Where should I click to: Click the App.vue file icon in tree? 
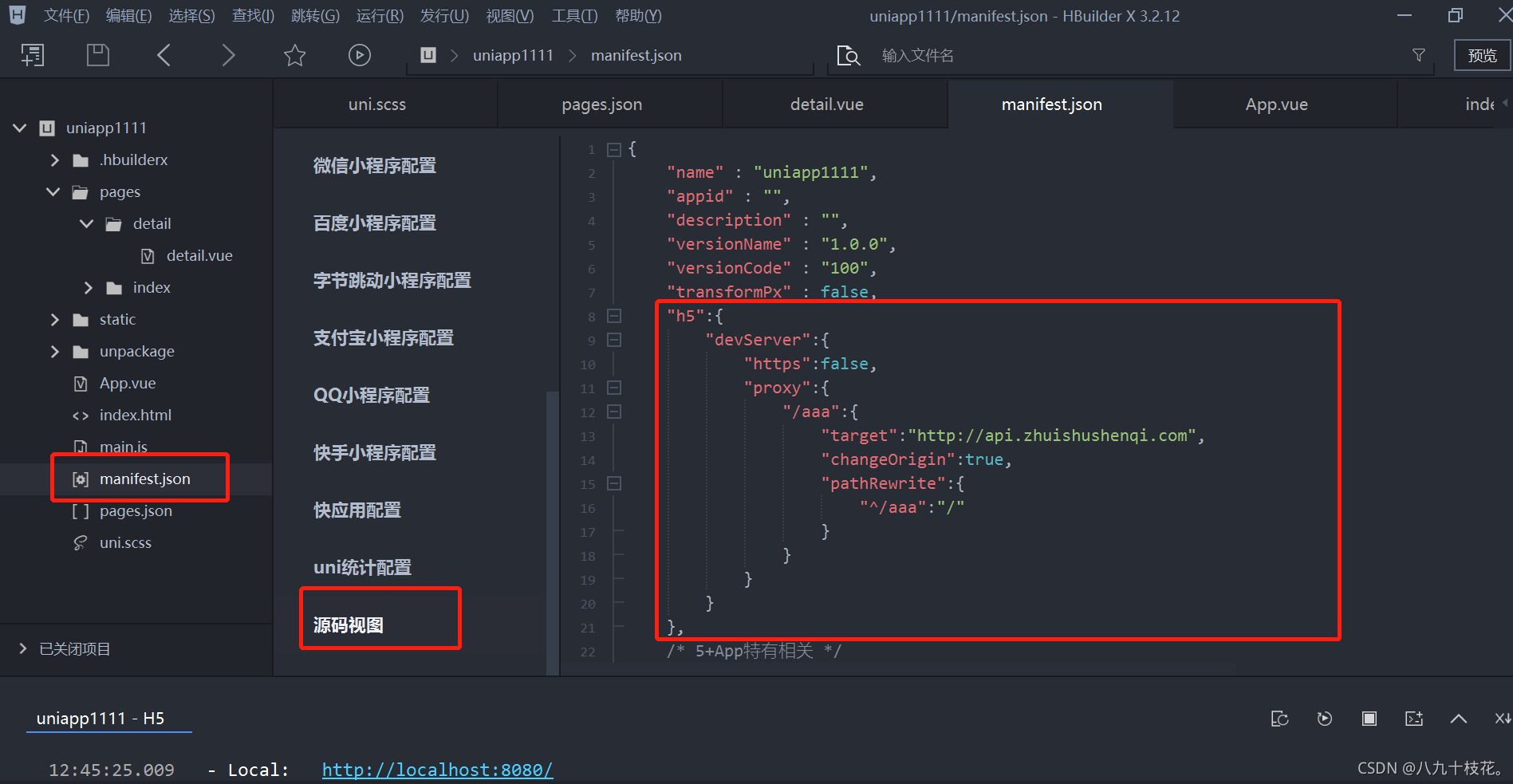[x=81, y=384]
